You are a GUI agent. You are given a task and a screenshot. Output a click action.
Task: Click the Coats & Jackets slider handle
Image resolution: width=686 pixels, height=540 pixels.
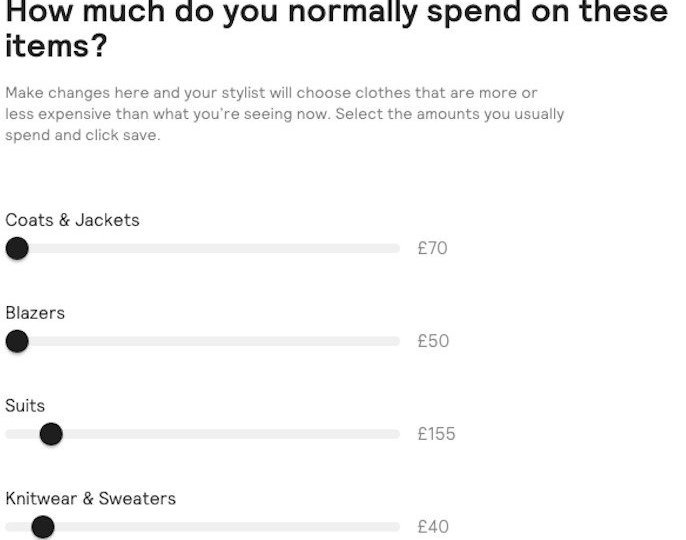pos(17,248)
